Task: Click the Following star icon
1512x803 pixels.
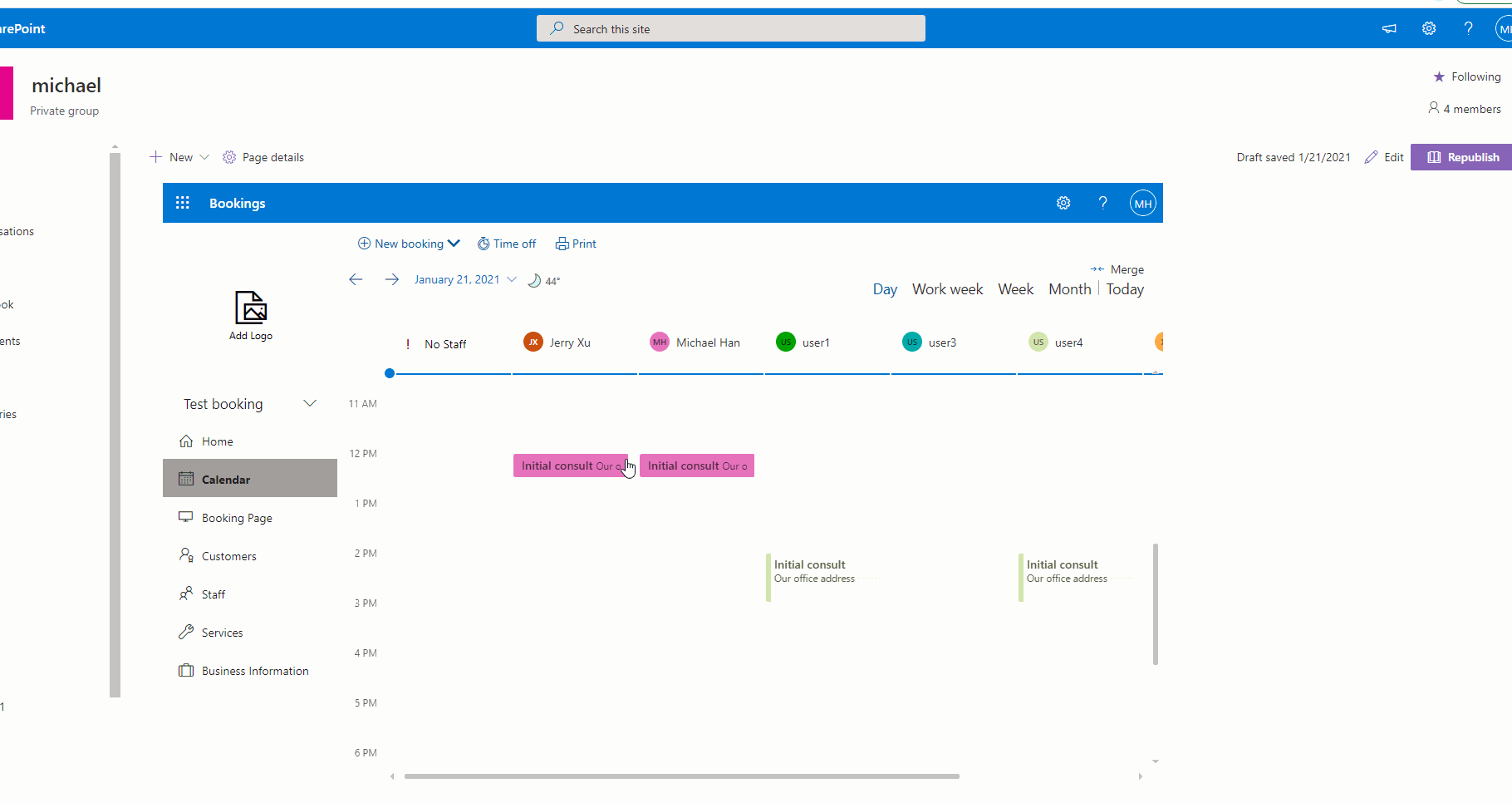Action: [1439, 76]
